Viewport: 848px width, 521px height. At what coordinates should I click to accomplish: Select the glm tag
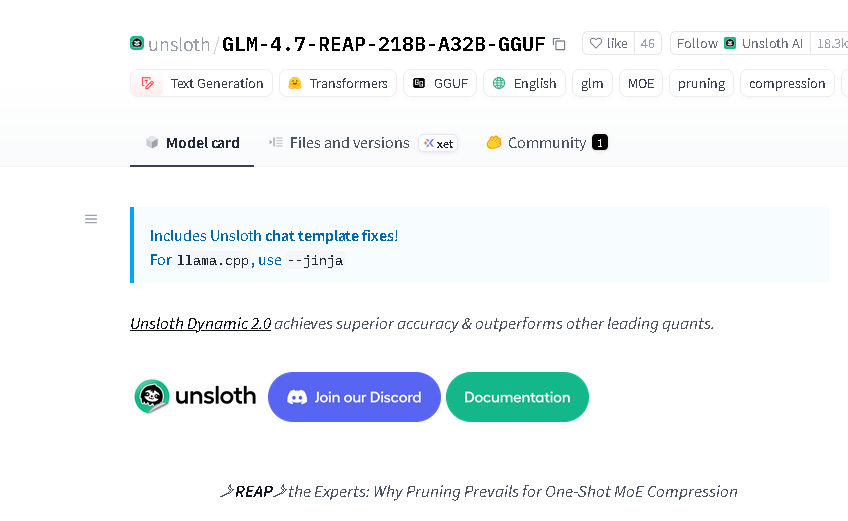[592, 83]
